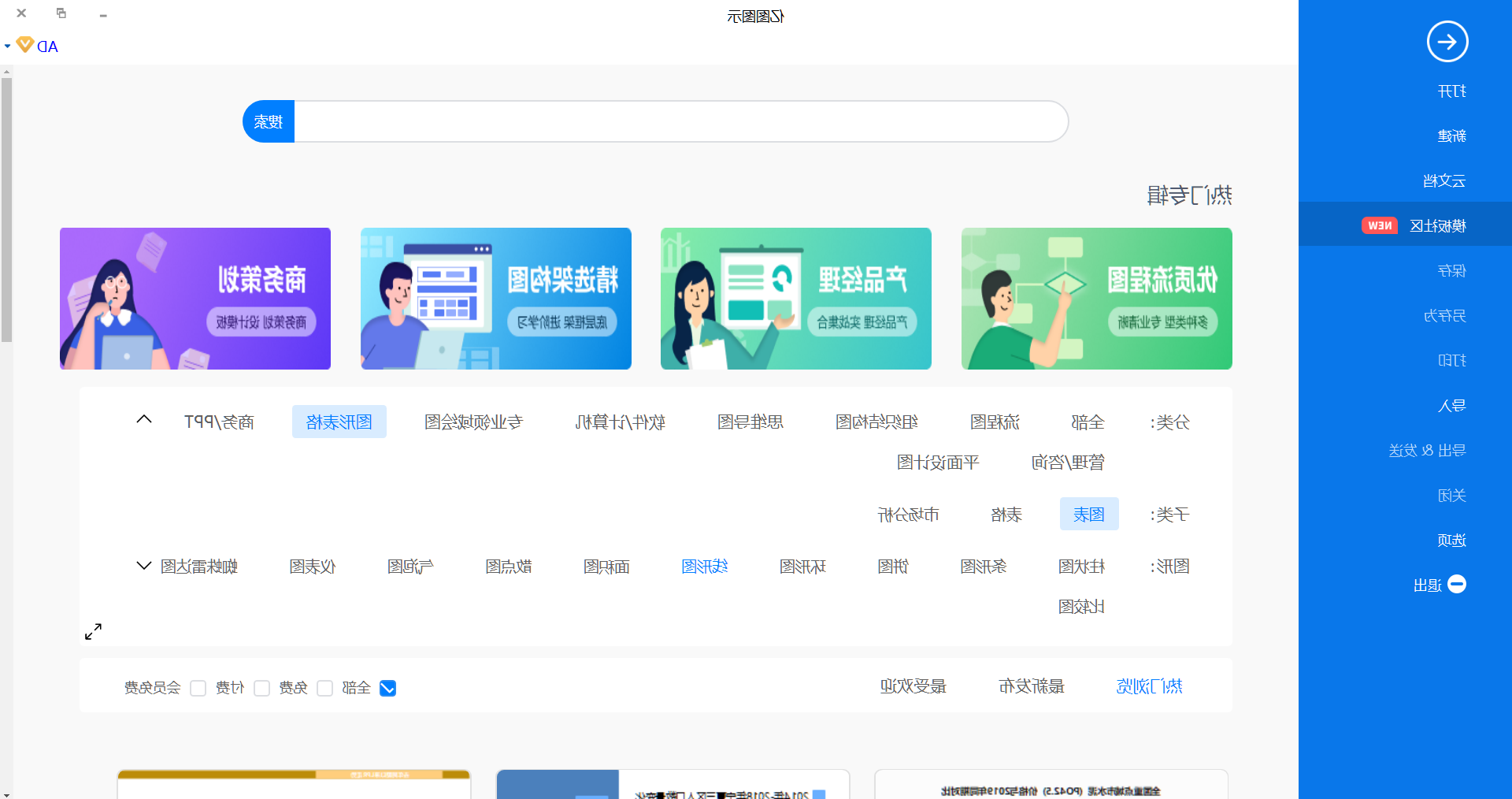Choose 关闭 in the sidebar
Screen dimensions: 1512x799
point(1451,495)
